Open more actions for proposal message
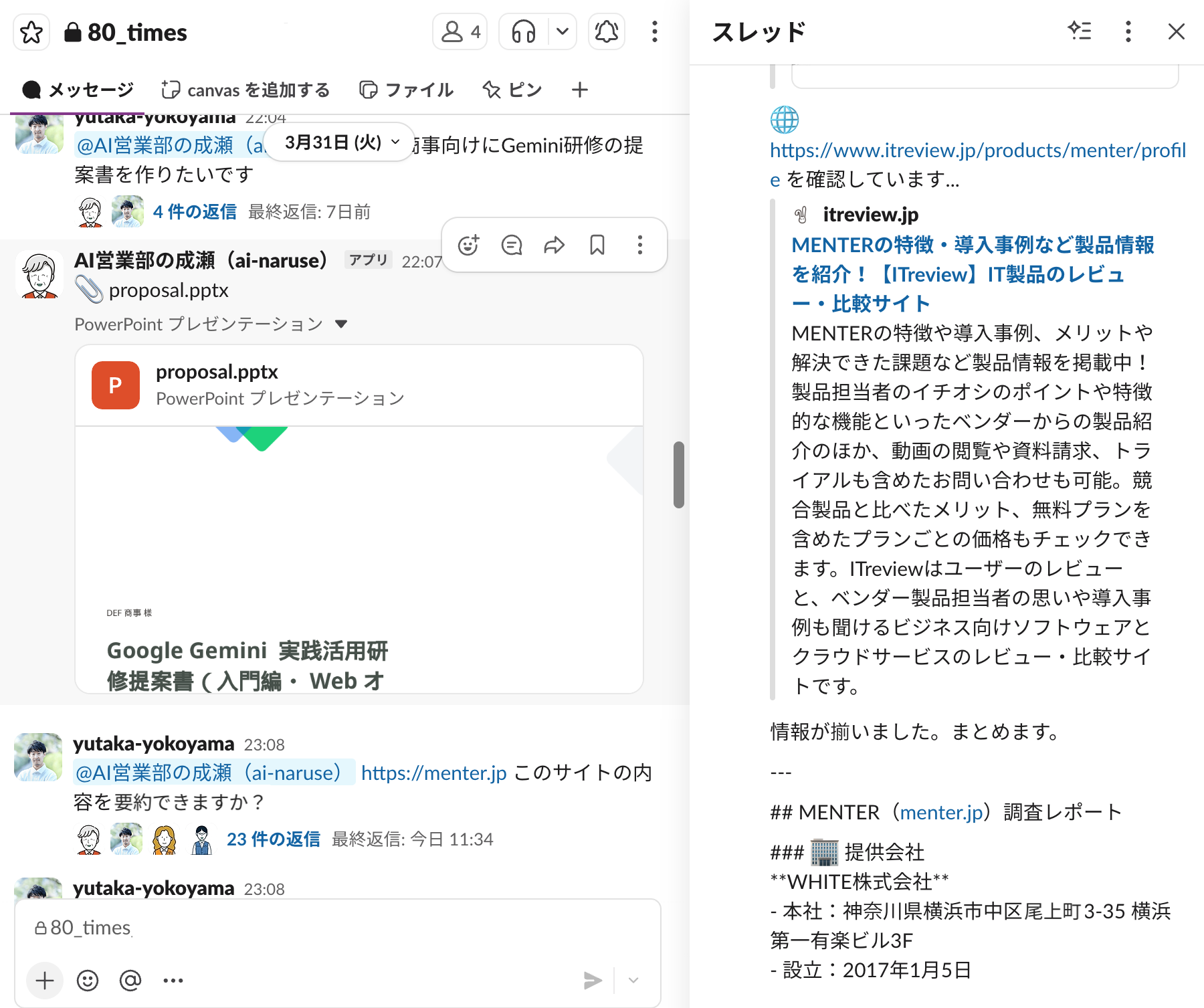 (640, 245)
